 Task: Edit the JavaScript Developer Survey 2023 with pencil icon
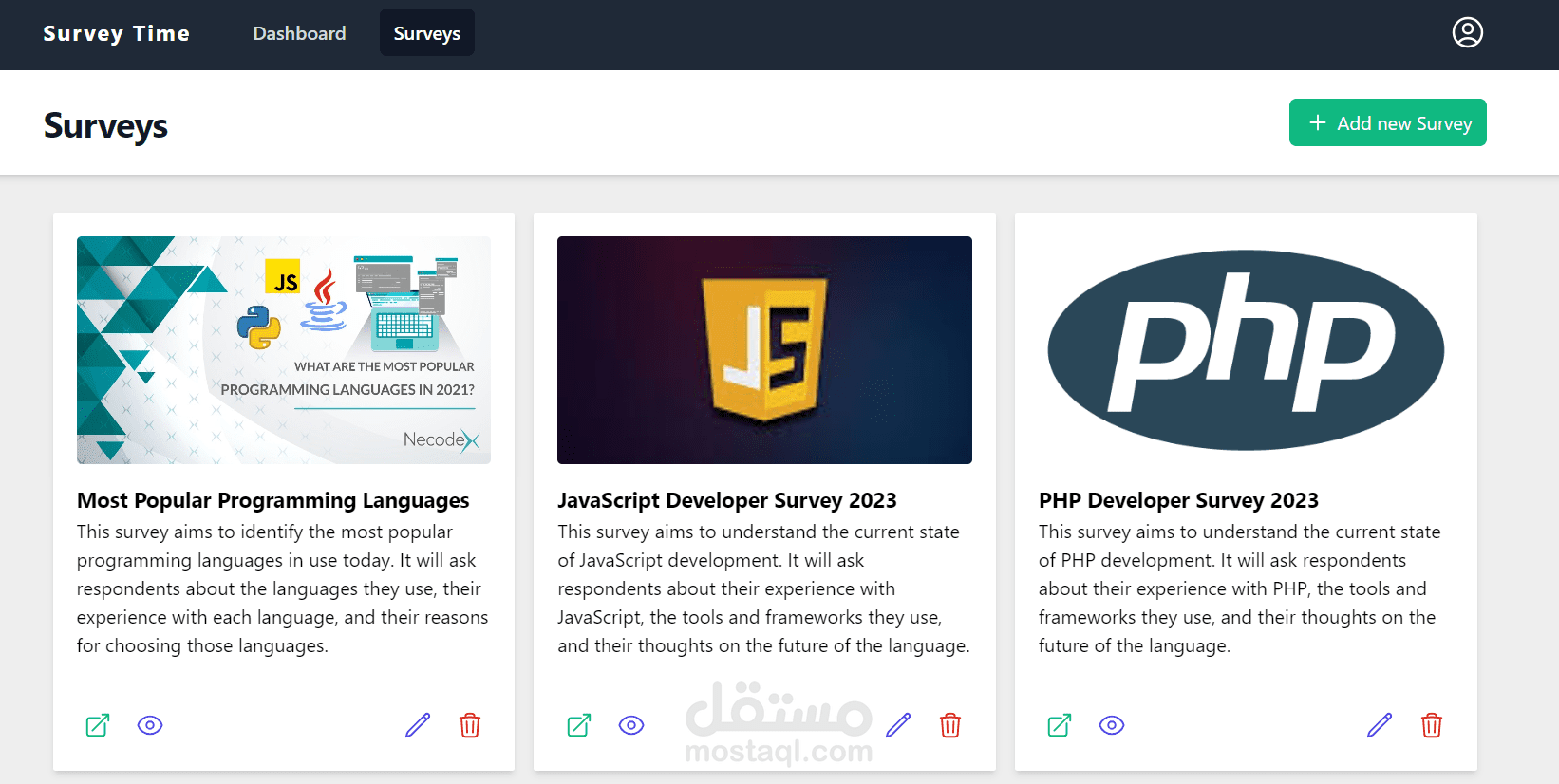(898, 725)
